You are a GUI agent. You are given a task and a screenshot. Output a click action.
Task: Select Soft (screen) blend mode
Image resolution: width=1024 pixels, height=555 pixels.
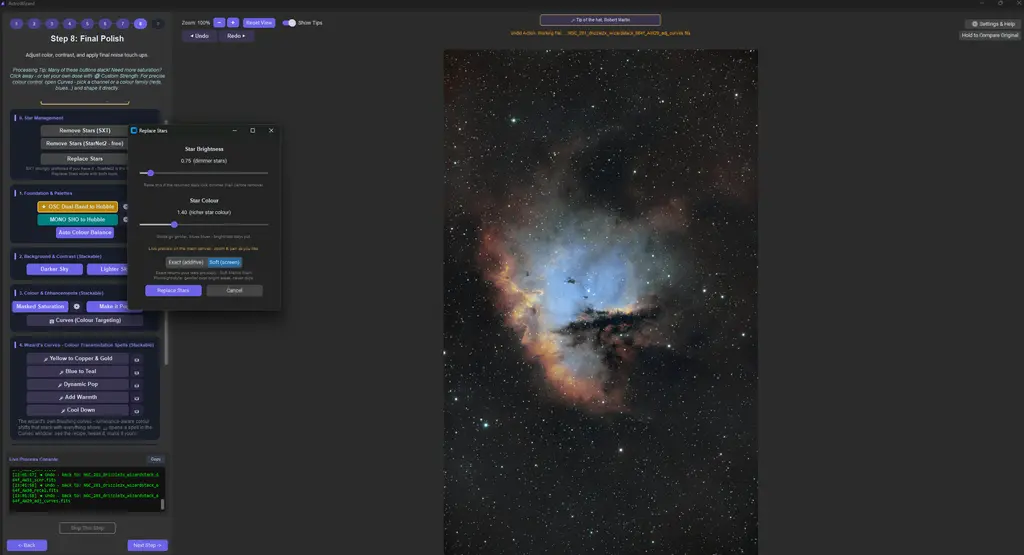pyautogui.click(x=224, y=262)
